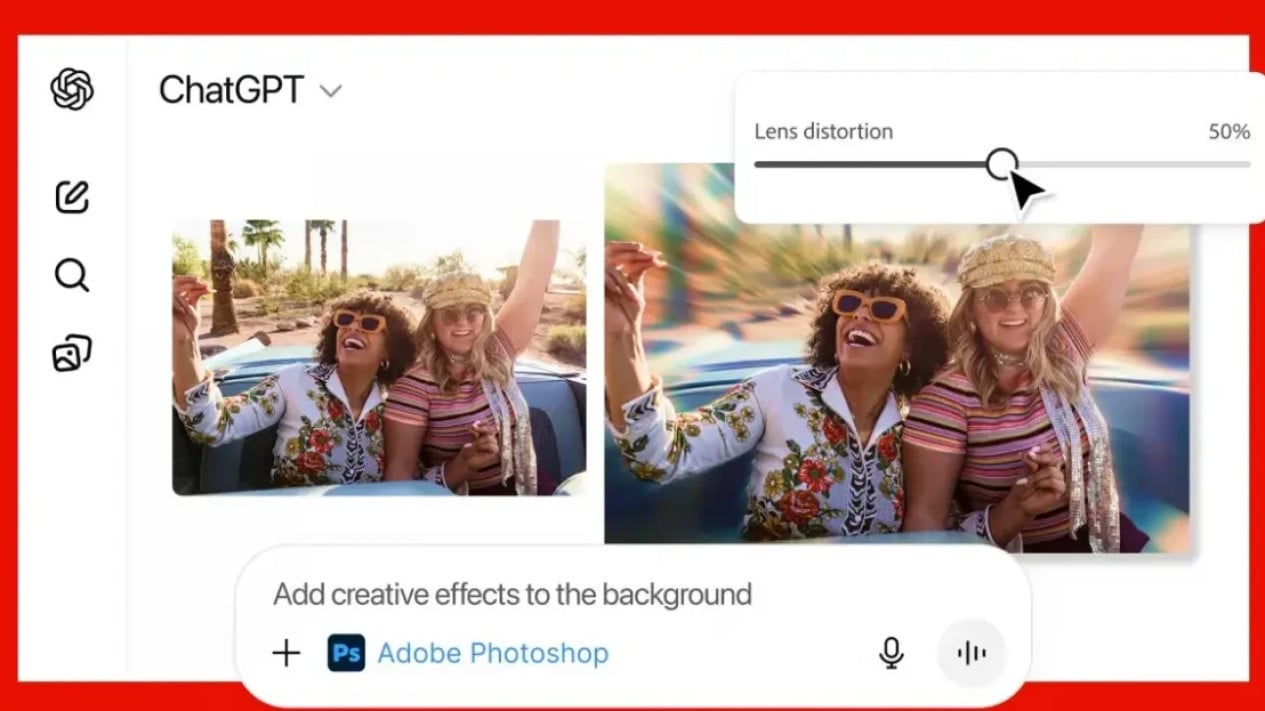Click the 50% Lens distortion value
1265x711 pixels.
click(x=1229, y=131)
